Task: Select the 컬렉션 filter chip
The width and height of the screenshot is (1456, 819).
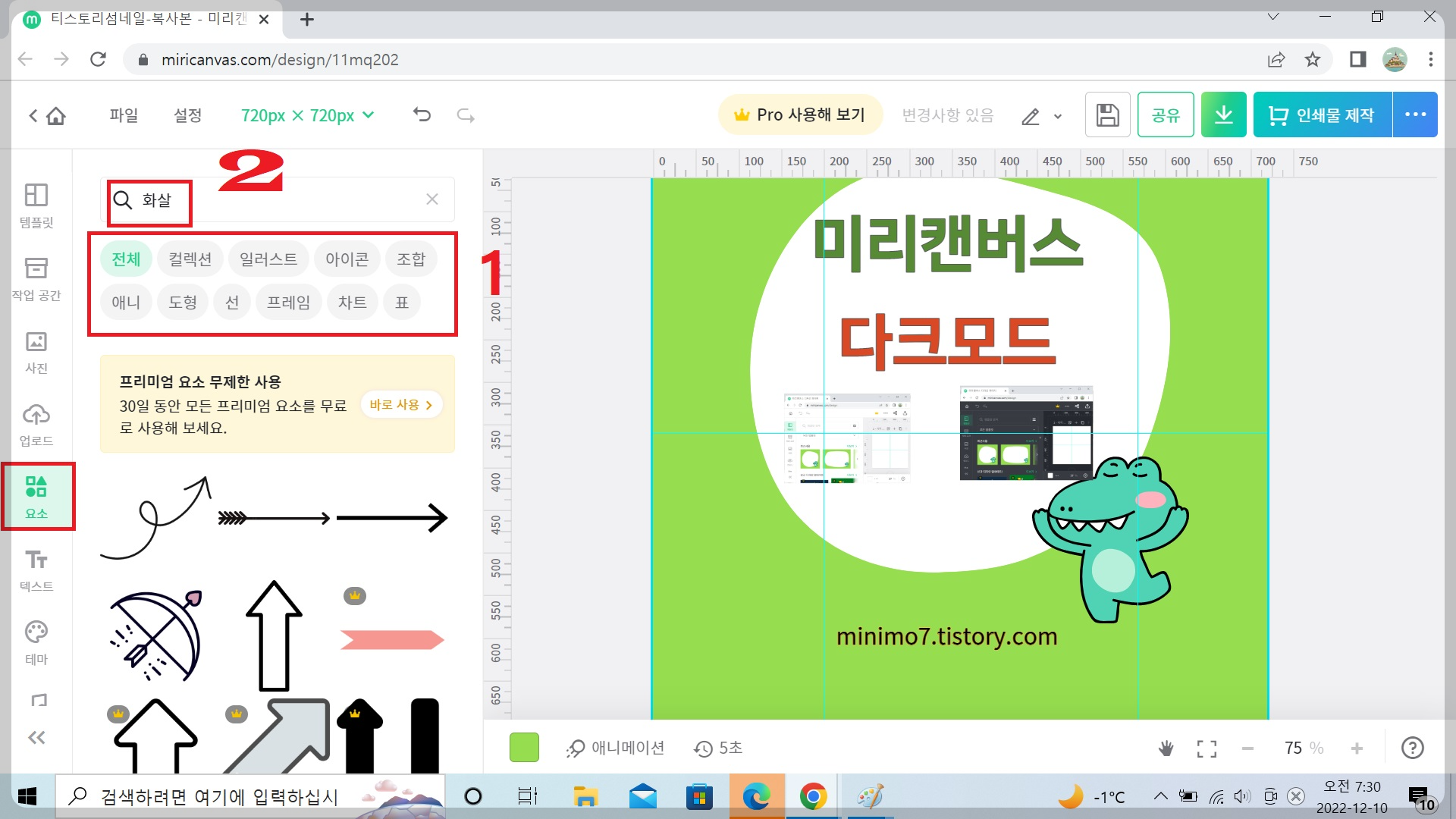Action: (190, 259)
